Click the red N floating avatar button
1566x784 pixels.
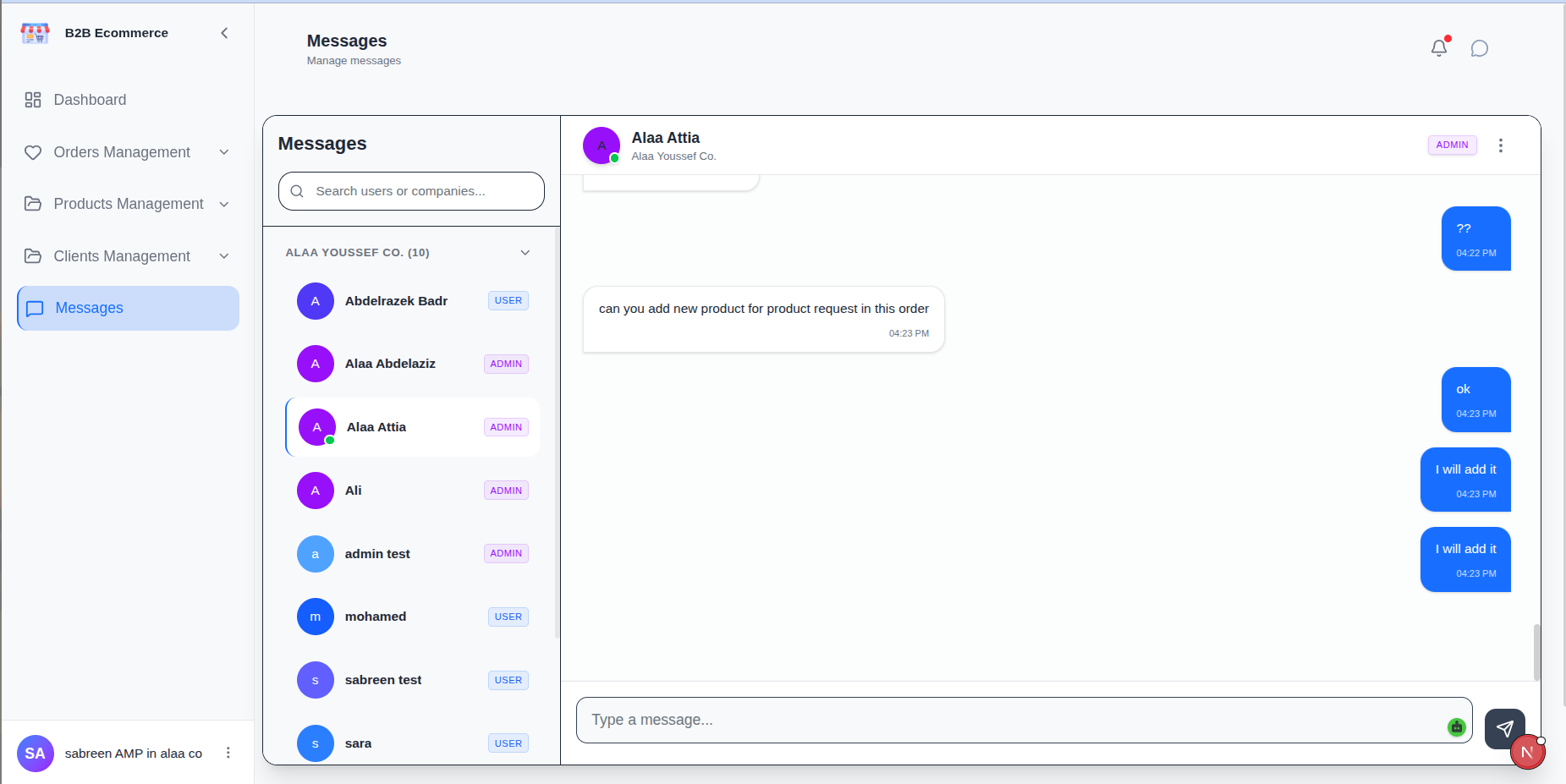pos(1527,752)
